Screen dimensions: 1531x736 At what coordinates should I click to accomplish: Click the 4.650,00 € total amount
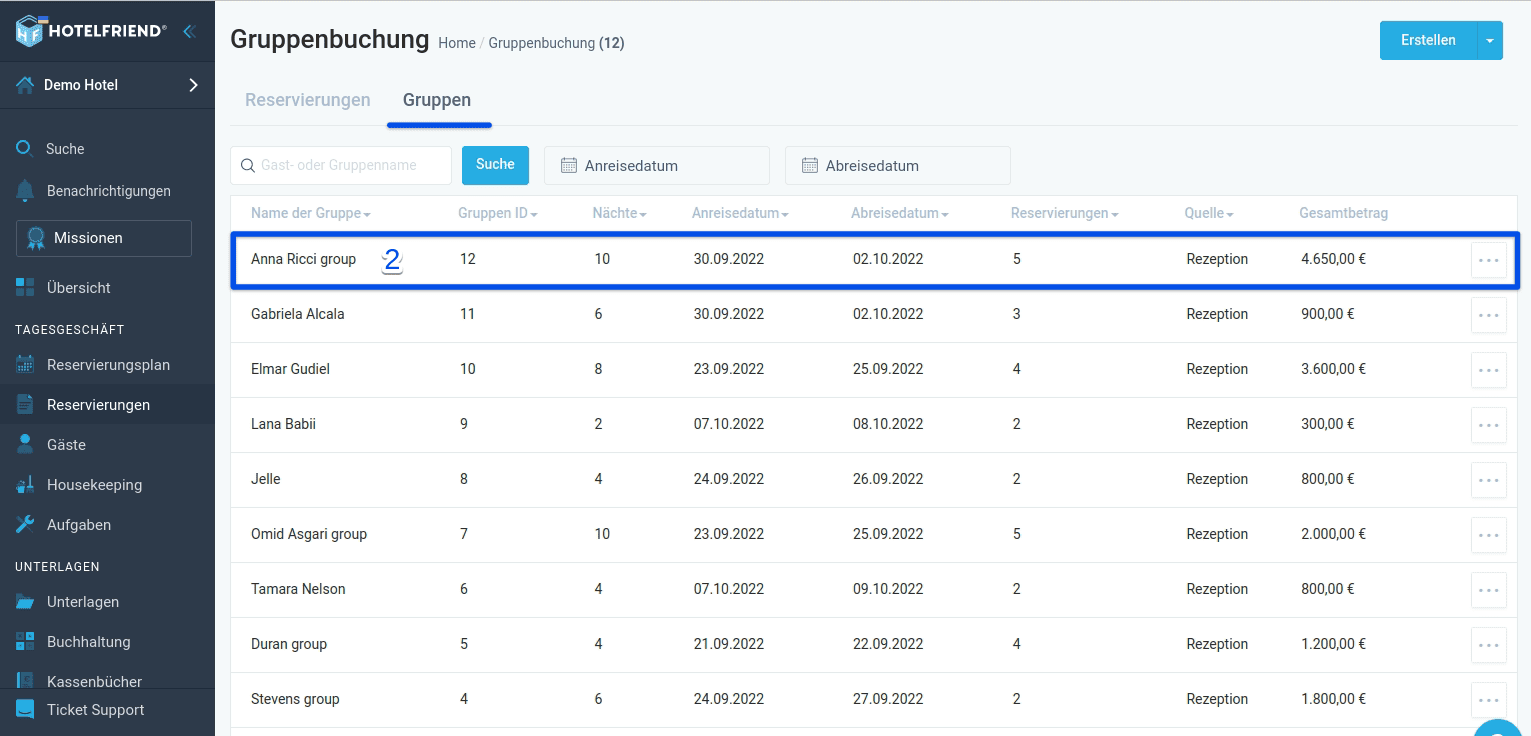pos(1333,259)
